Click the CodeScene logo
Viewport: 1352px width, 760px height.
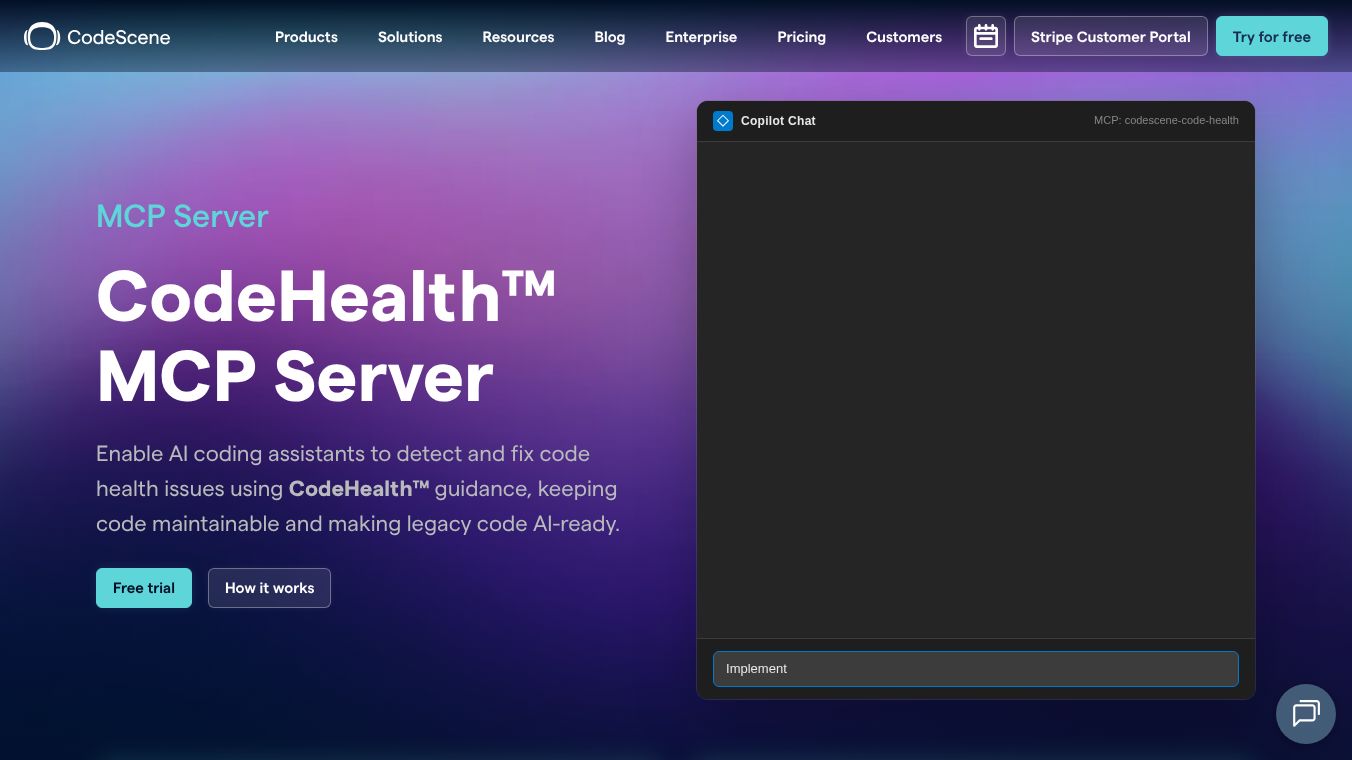[97, 37]
